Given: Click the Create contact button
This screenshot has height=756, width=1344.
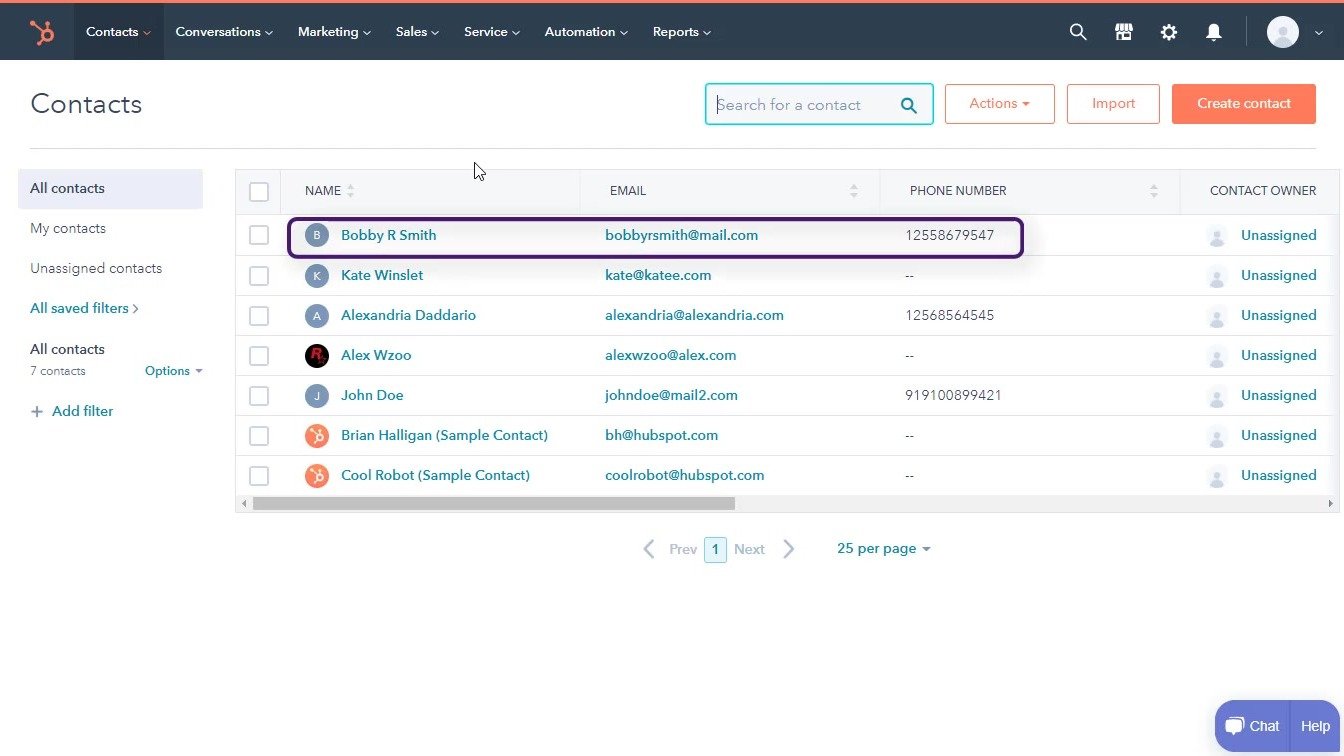Looking at the screenshot, I should tap(1243, 103).
